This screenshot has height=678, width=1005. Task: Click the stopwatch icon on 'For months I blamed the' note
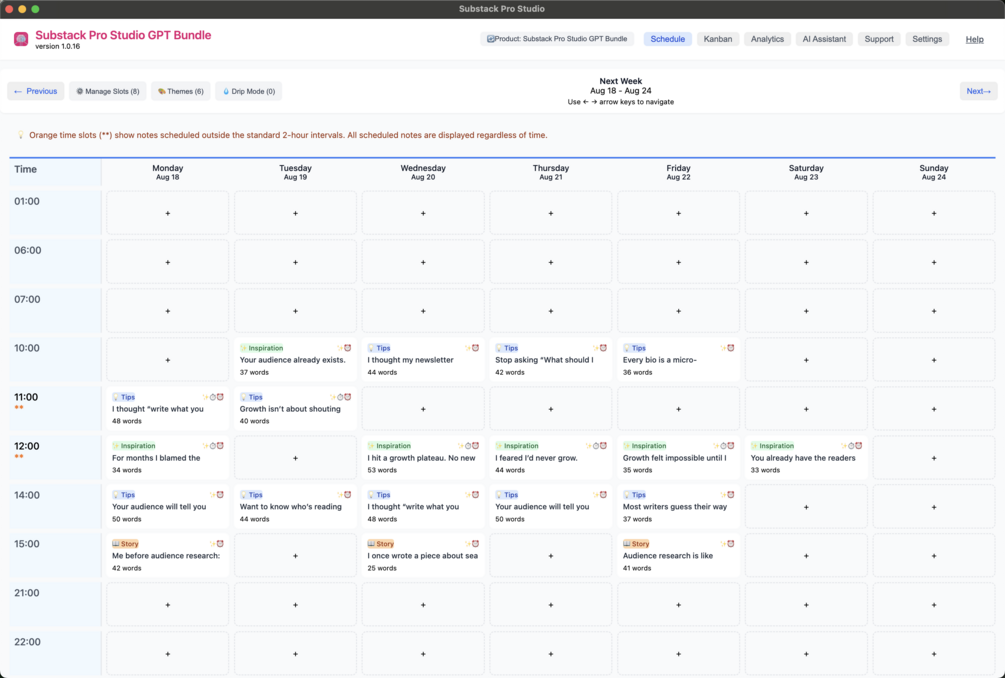213,446
